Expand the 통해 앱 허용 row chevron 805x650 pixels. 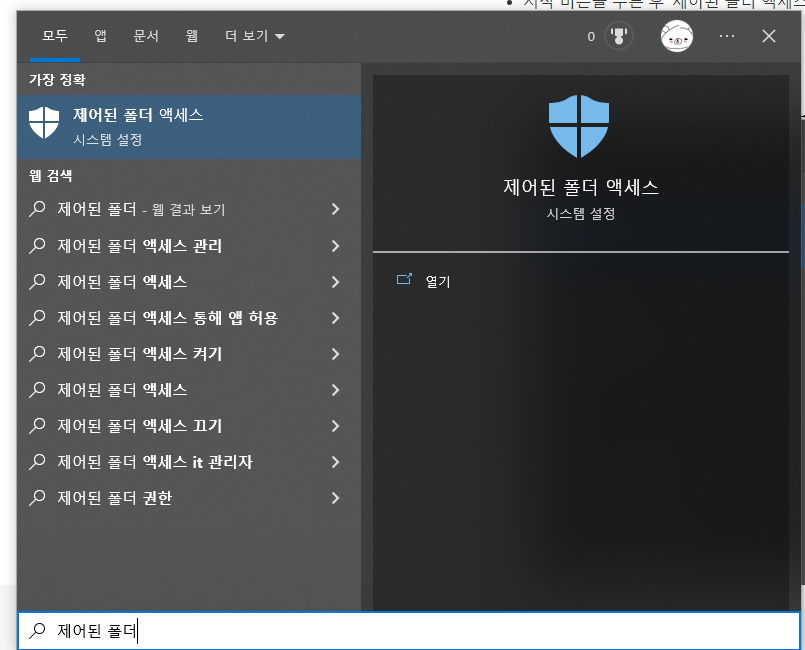click(x=335, y=318)
